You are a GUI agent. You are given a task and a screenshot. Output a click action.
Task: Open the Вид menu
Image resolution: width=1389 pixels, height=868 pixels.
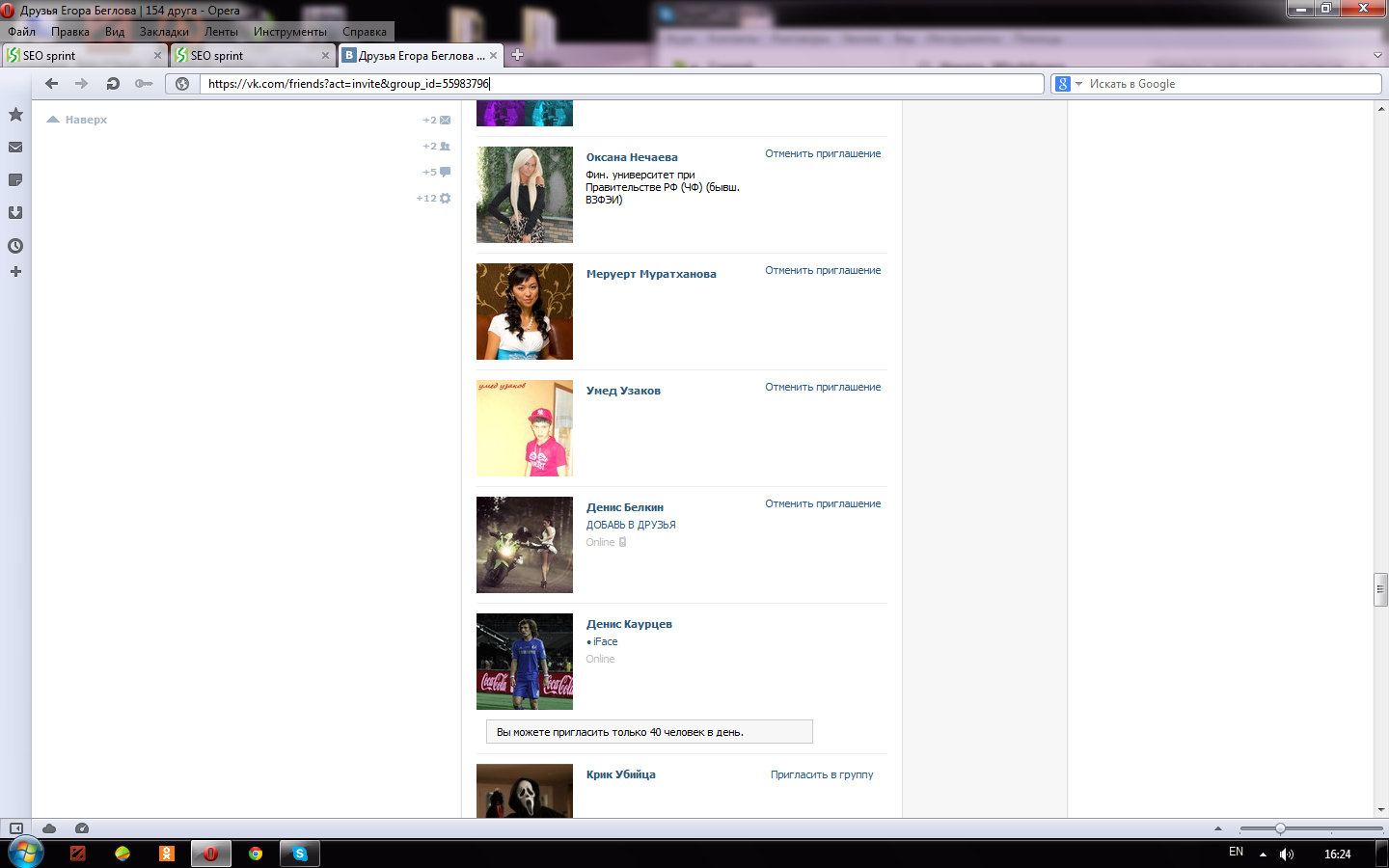(115, 32)
